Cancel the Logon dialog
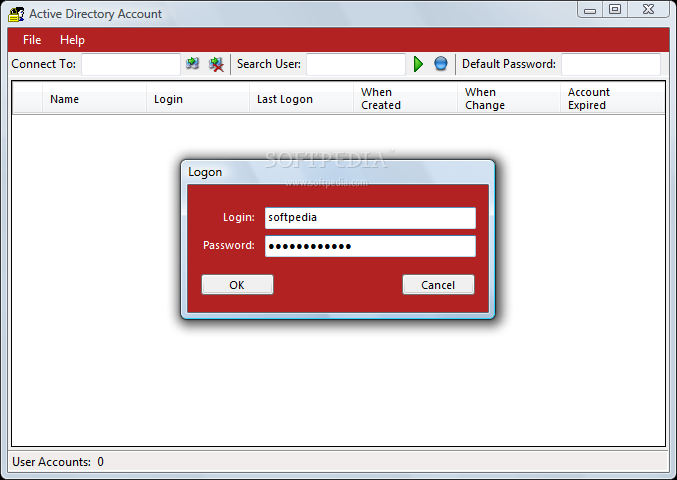Screen dimensions: 677x480 tap(438, 285)
